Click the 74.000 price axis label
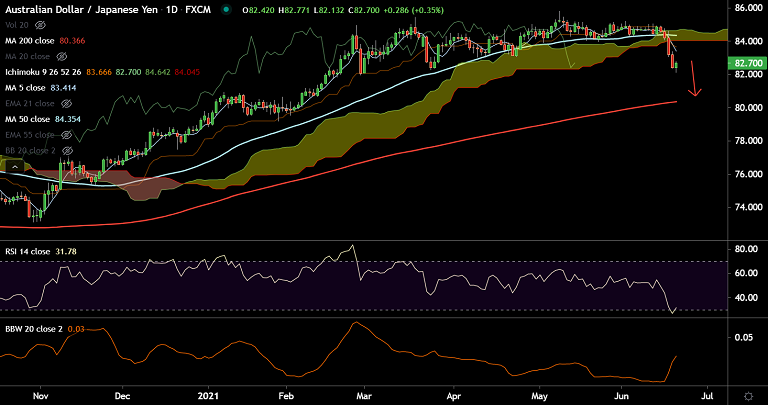Image resolution: width=768 pixels, height=405 pixels. pos(748,207)
